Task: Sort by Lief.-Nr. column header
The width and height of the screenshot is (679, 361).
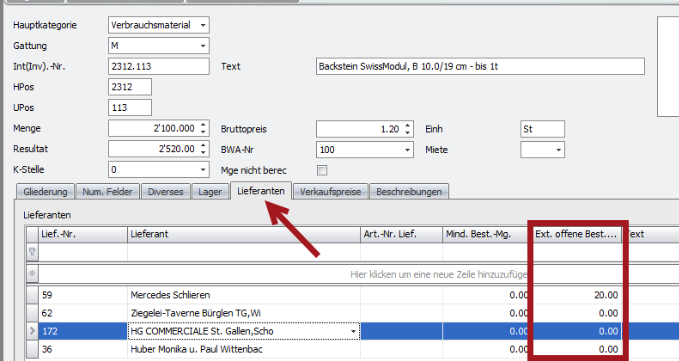Action: click(83, 234)
